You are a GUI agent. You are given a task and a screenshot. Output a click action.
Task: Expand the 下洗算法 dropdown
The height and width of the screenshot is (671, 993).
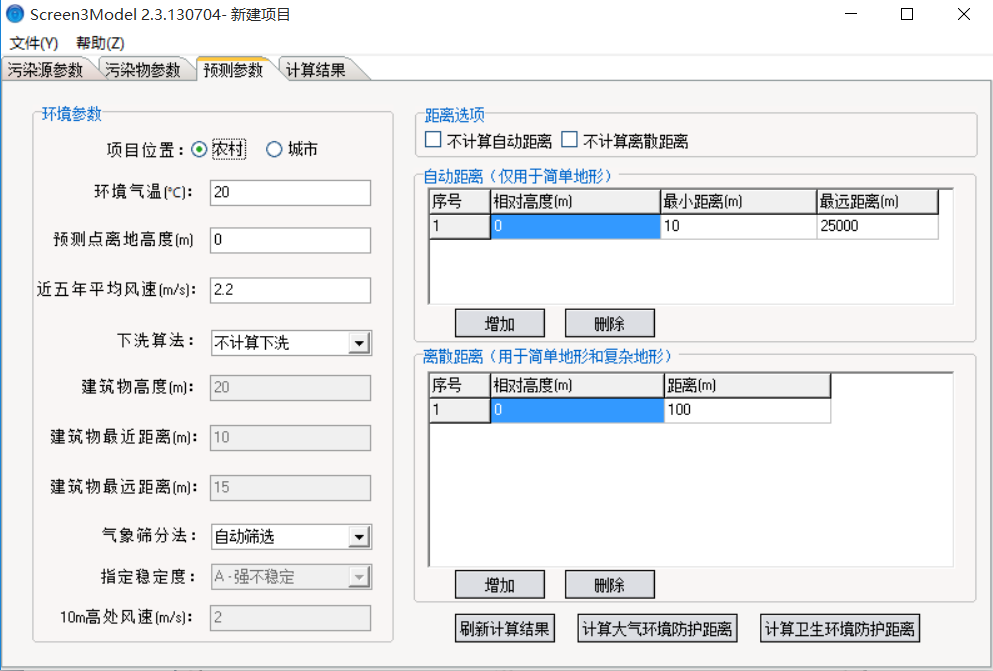(x=359, y=343)
